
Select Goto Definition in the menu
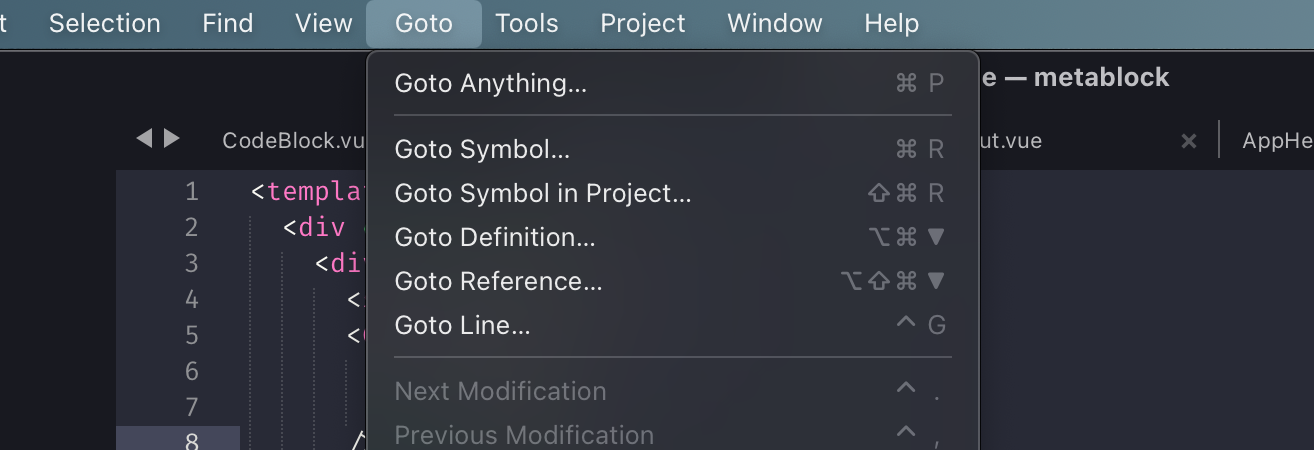pos(495,237)
